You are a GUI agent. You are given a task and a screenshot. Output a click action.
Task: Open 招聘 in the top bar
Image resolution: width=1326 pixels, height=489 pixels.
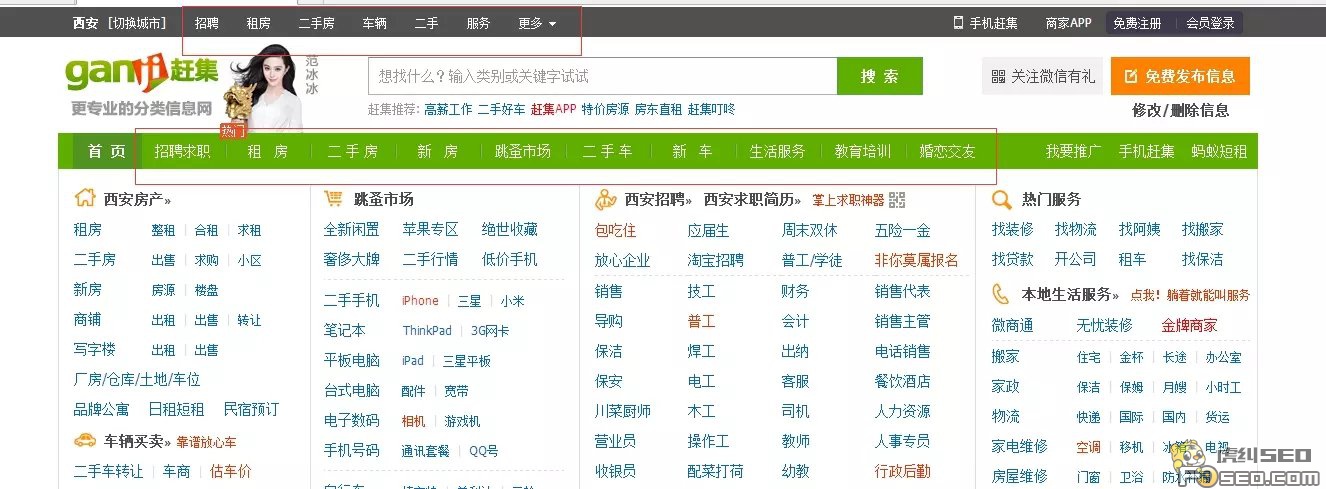207,23
